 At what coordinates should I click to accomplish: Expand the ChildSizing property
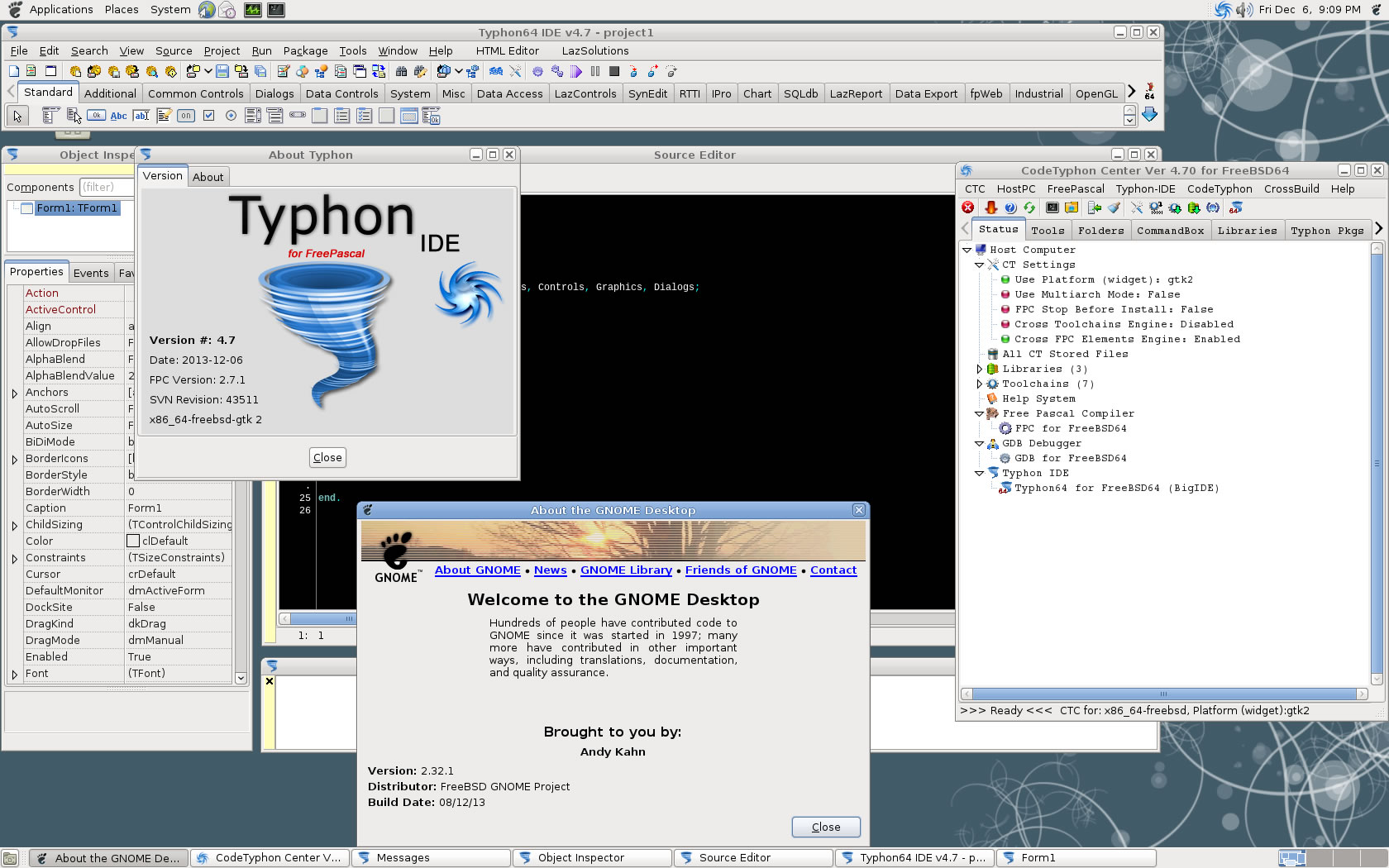15,526
